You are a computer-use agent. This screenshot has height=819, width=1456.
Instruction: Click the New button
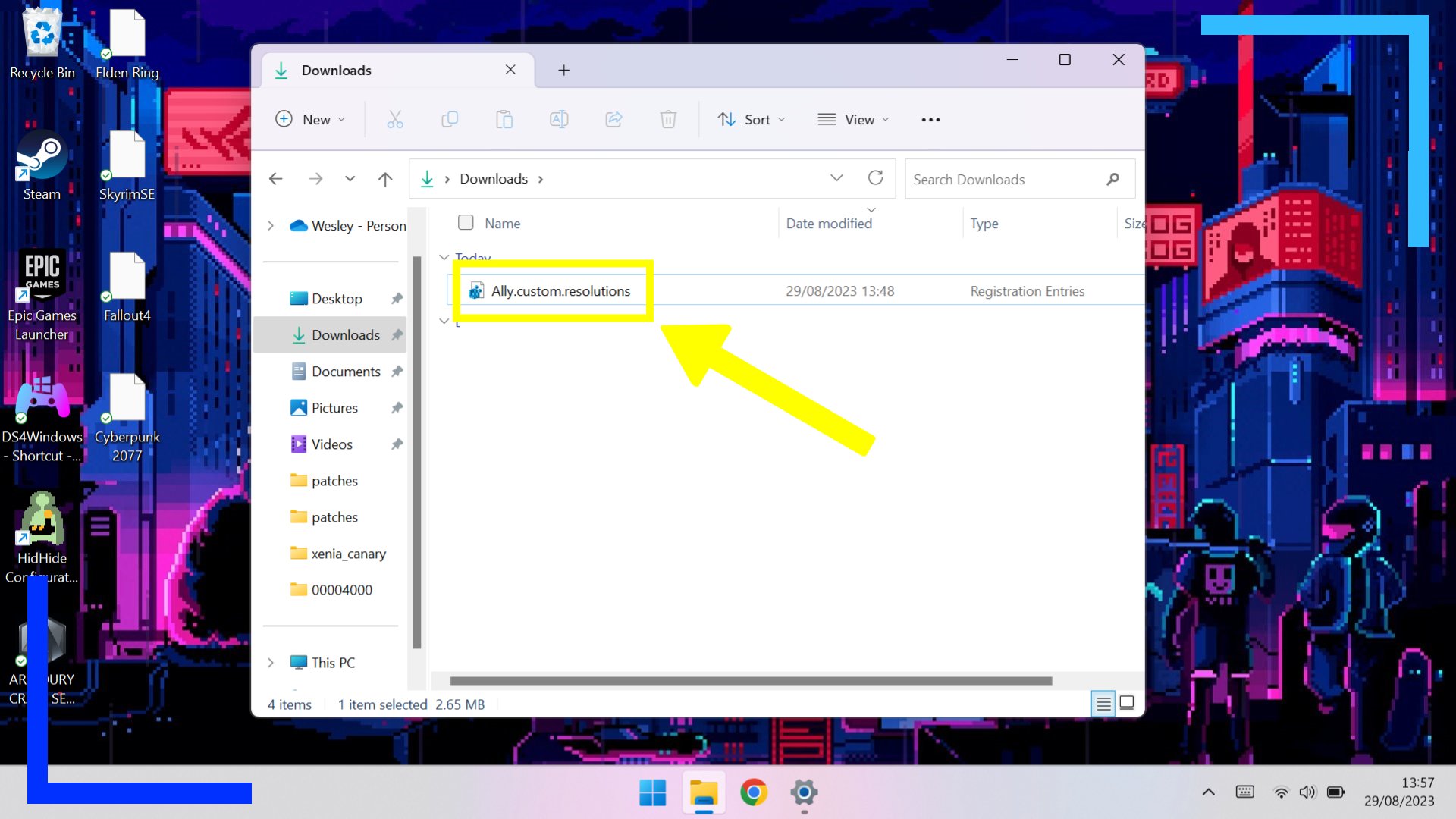(x=310, y=120)
